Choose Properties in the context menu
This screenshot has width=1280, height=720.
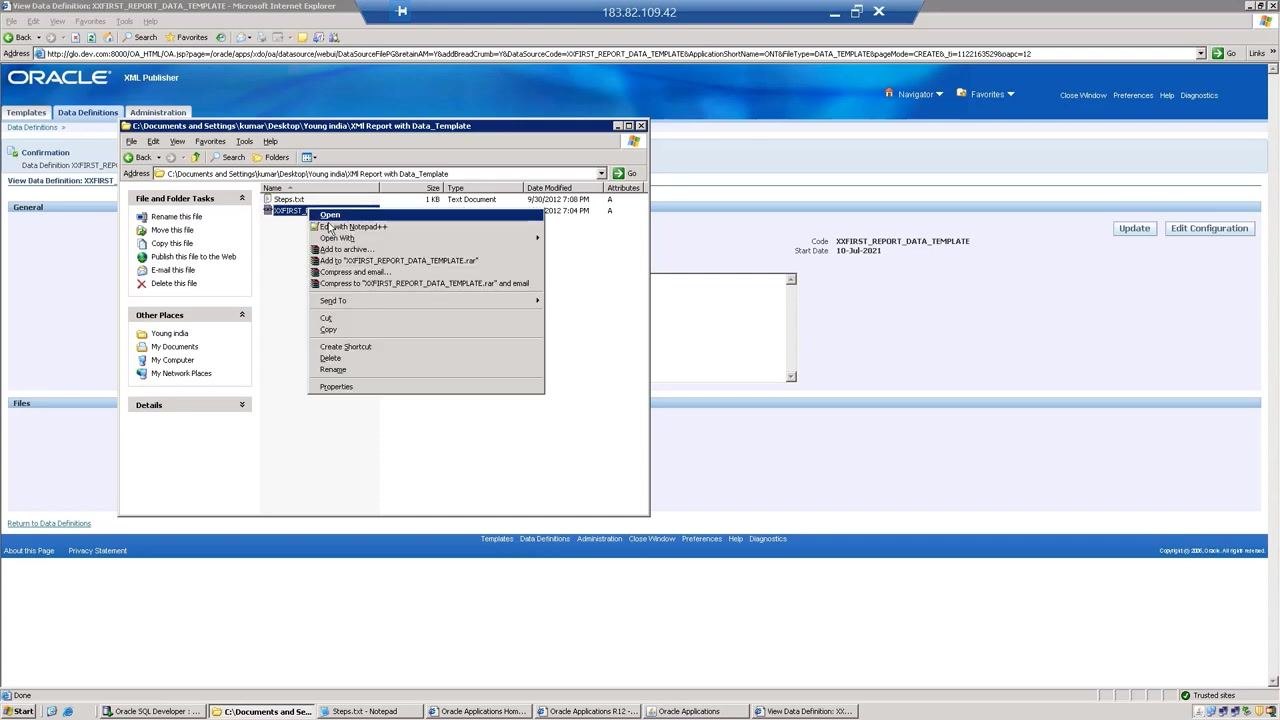(x=426, y=387)
